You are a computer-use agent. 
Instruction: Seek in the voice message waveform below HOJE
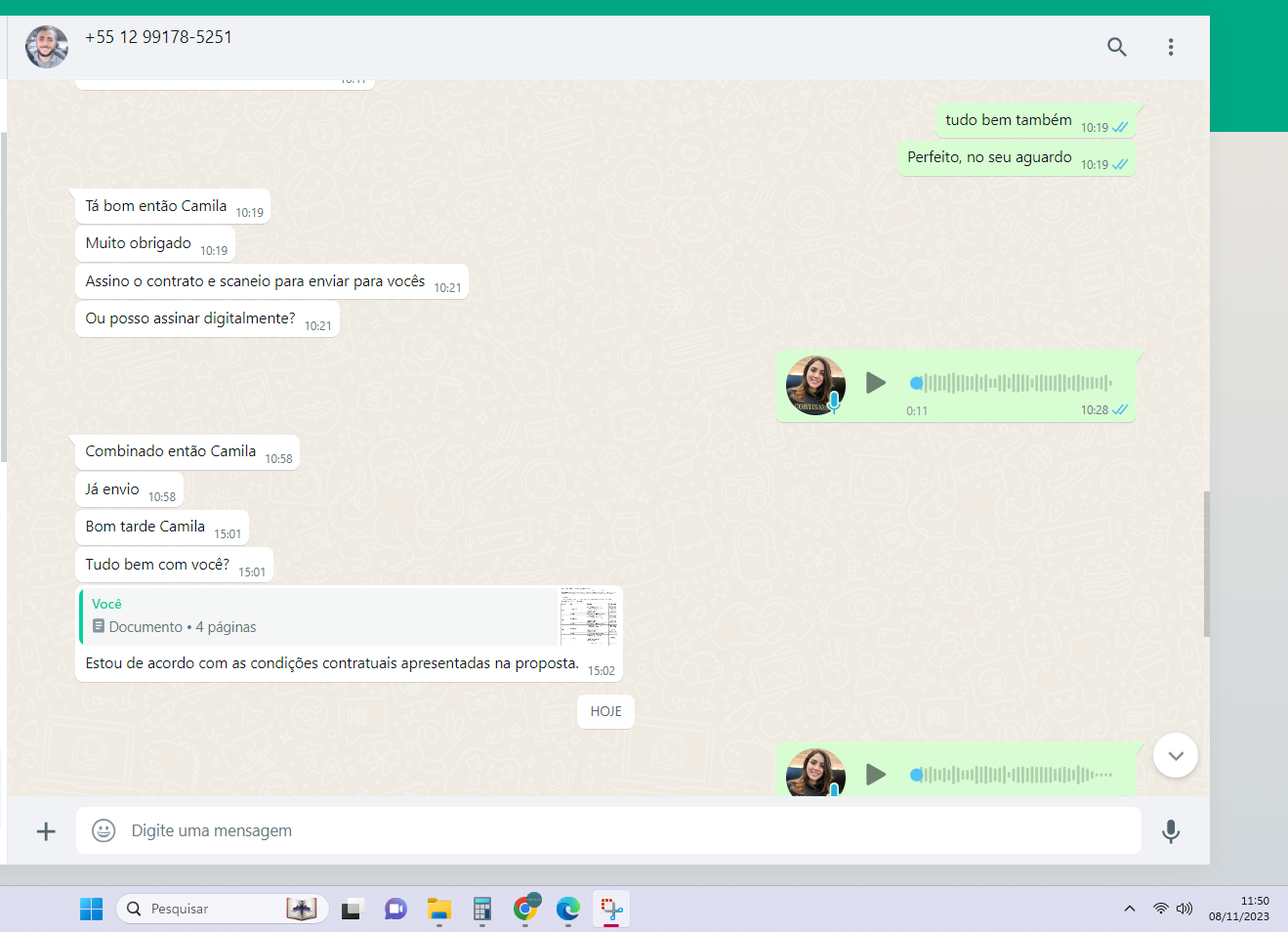pos(1012,775)
